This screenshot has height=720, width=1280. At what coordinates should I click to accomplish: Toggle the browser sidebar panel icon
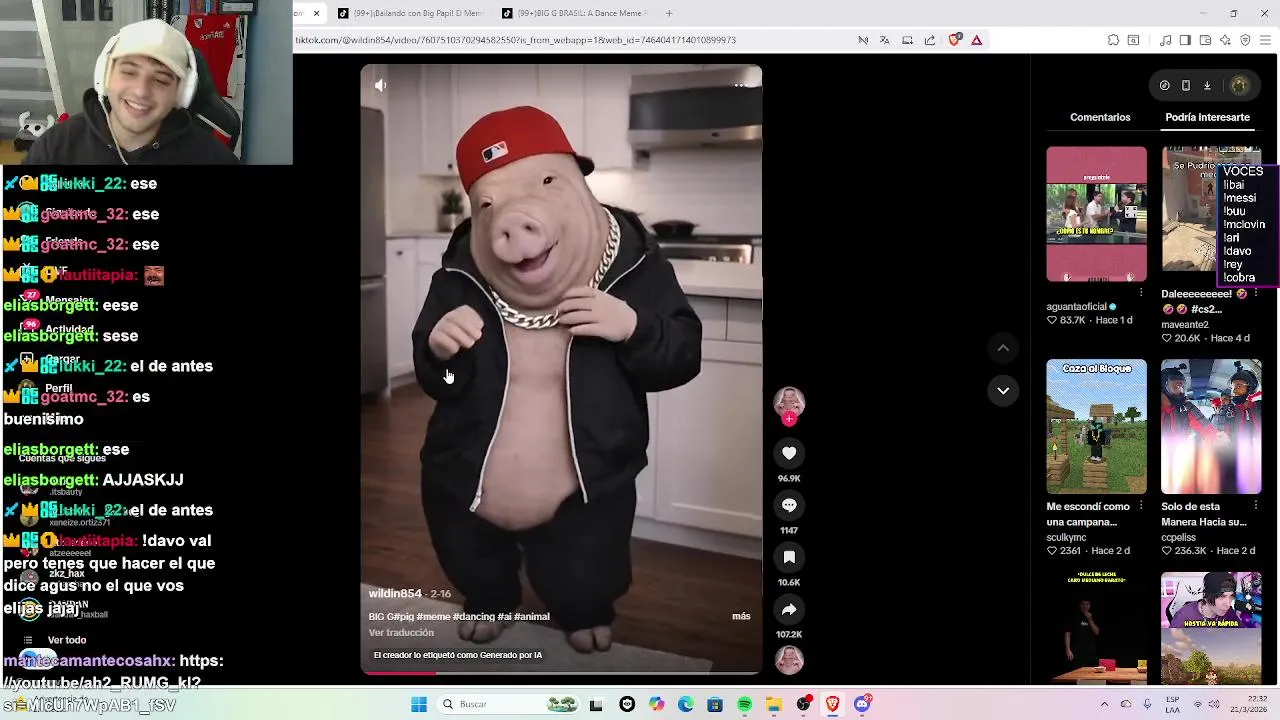tap(1185, 40)
